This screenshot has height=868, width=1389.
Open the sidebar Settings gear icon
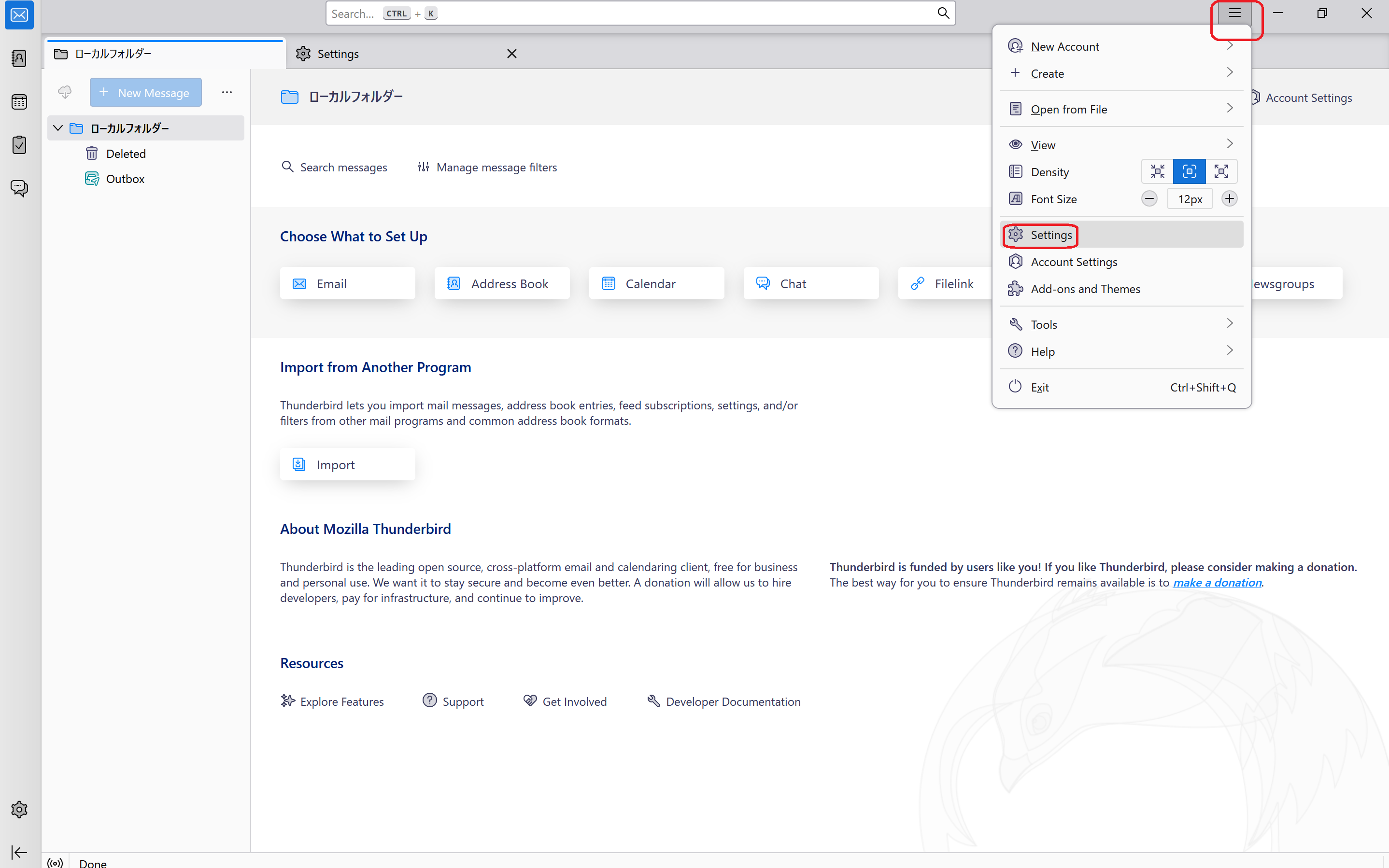point(19,810)
